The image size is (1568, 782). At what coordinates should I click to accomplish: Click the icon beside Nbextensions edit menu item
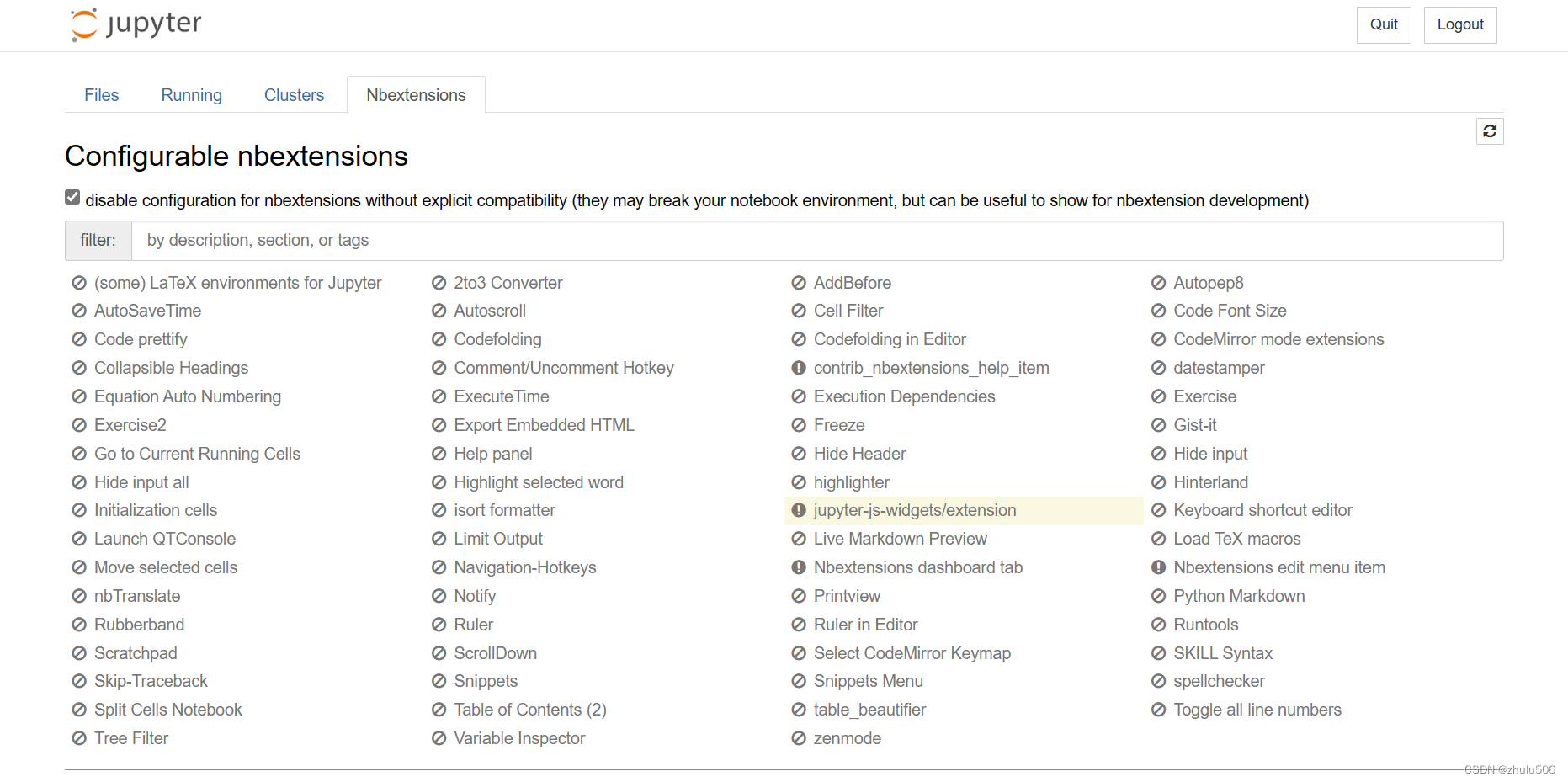point(1159,567)
